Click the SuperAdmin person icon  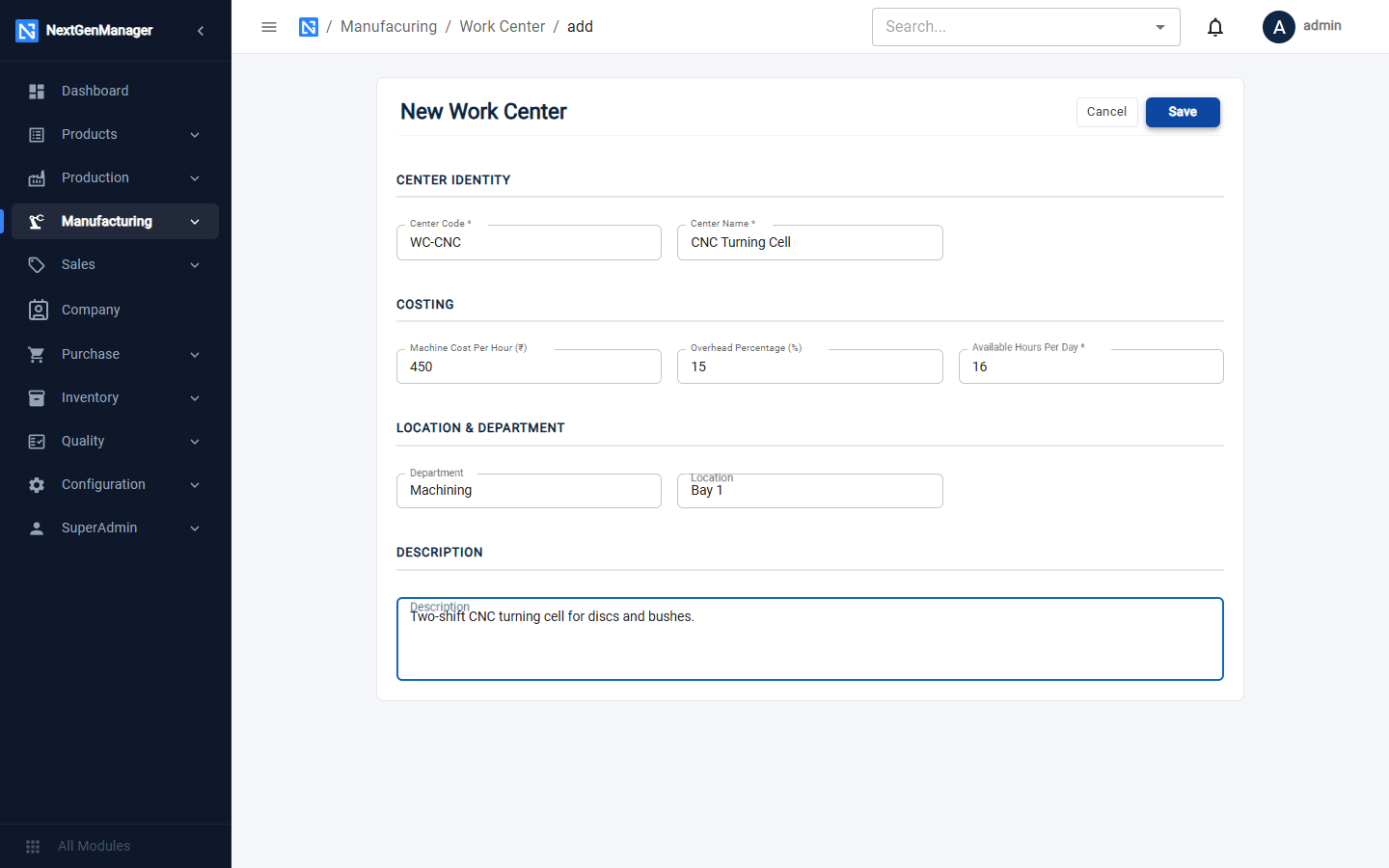point(37,529)
